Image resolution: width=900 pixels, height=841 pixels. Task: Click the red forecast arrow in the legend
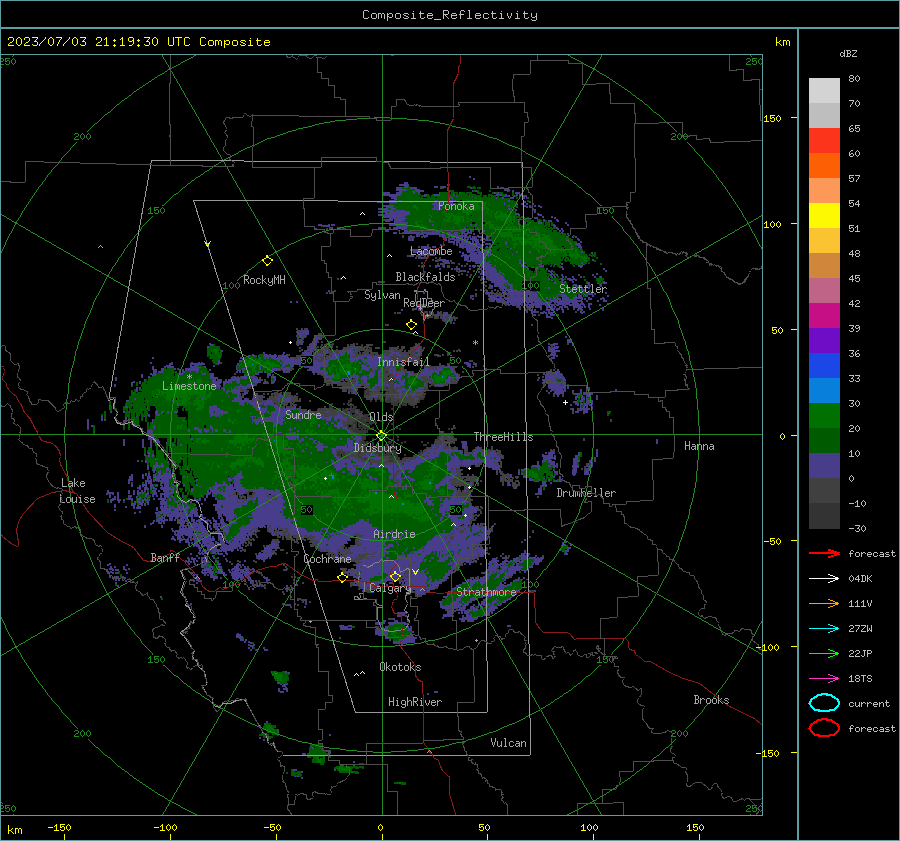(824, 553)
